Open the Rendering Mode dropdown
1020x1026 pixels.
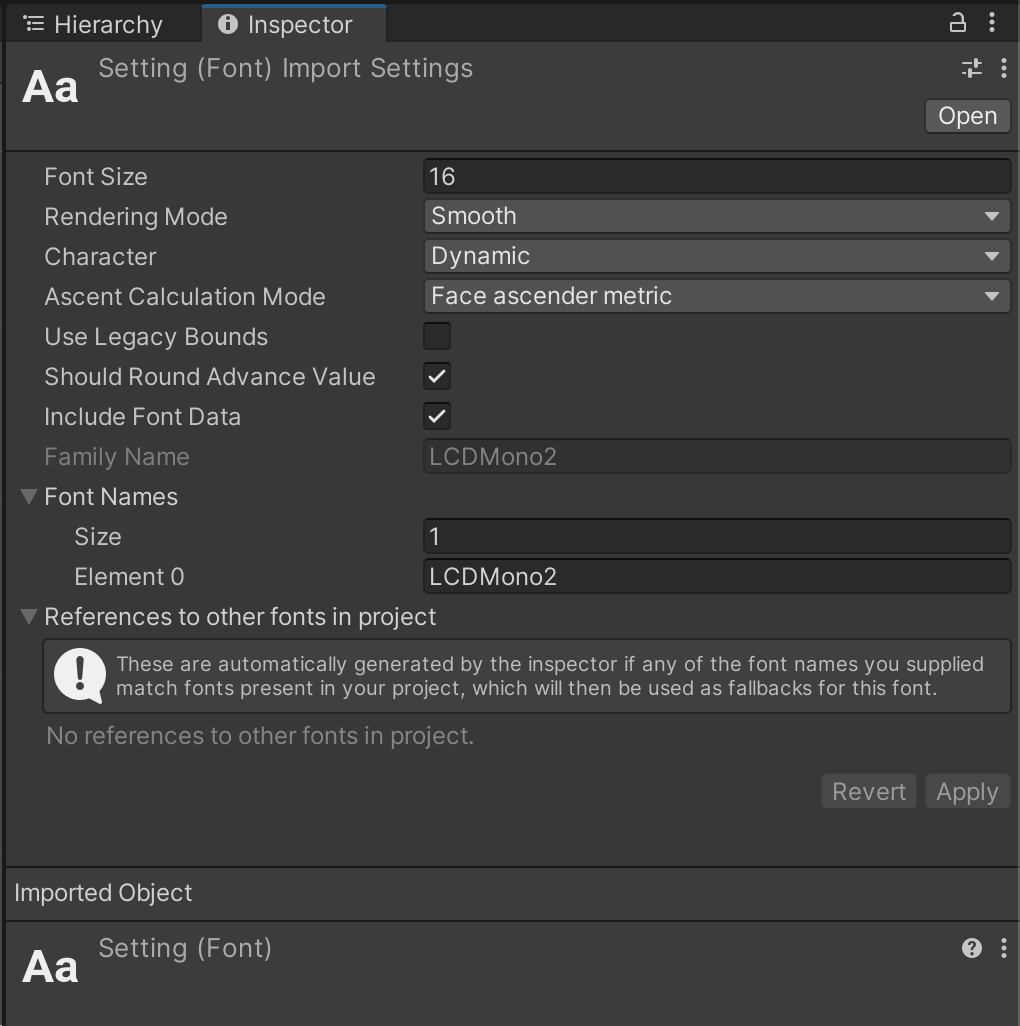click(716, 216)
